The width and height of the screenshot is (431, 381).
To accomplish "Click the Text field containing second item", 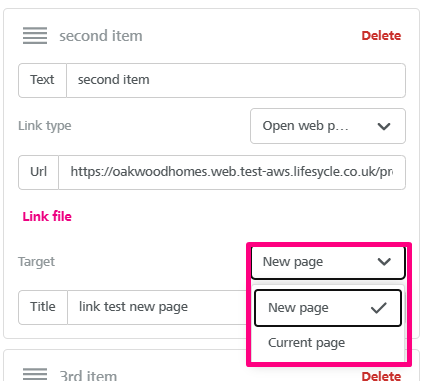I will 236,80.
